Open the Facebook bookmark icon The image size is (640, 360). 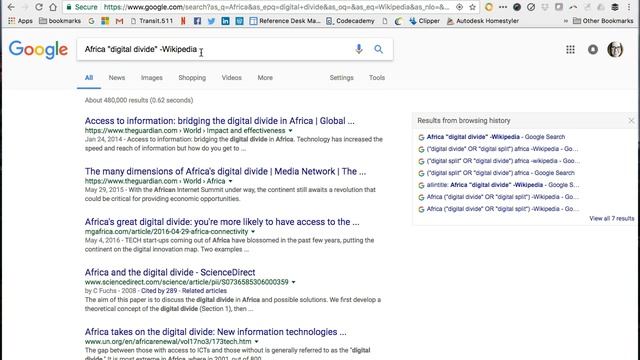pyautogui.click(x=198, y=20)
